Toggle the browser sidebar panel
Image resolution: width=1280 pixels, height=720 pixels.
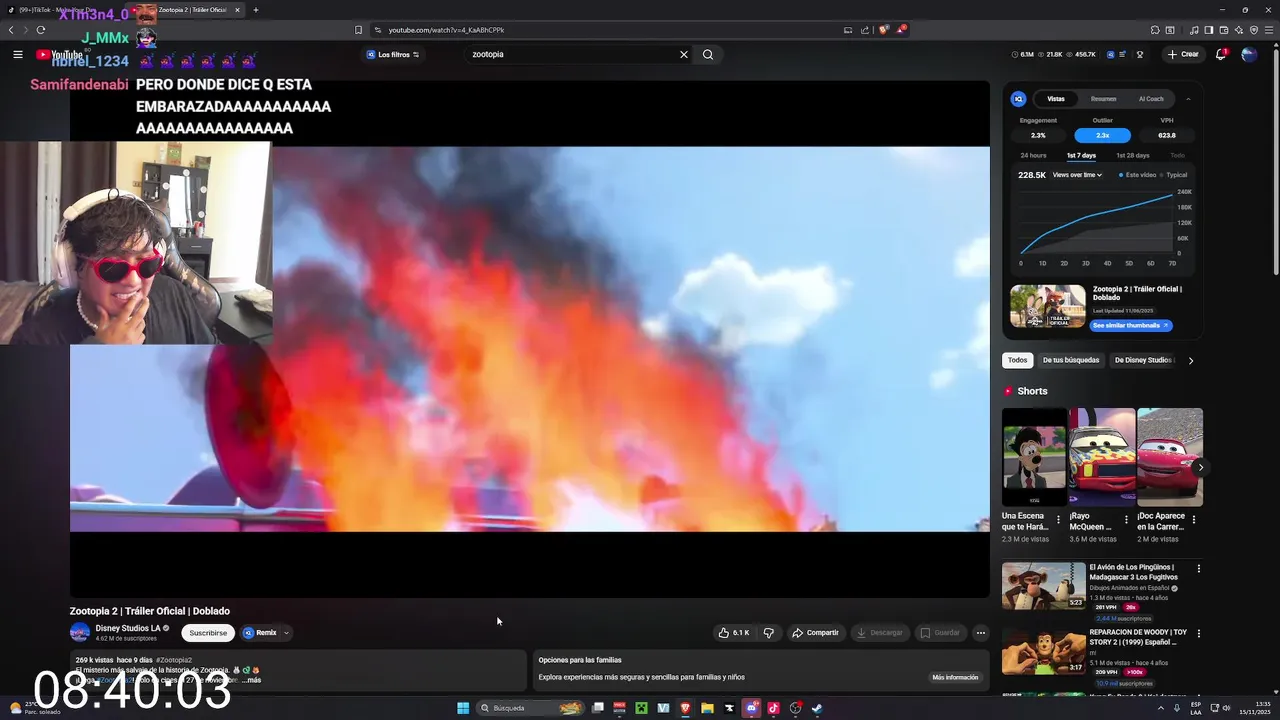(x=1208, y=30)
